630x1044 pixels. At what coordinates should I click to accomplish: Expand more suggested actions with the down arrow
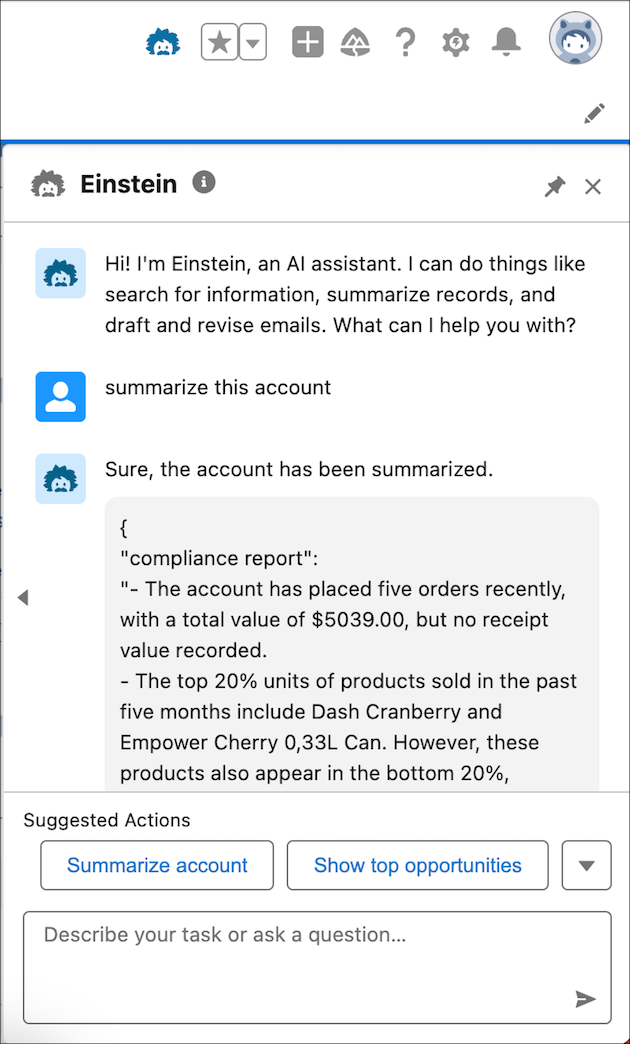pyautogui.click(x=586, y=865)
